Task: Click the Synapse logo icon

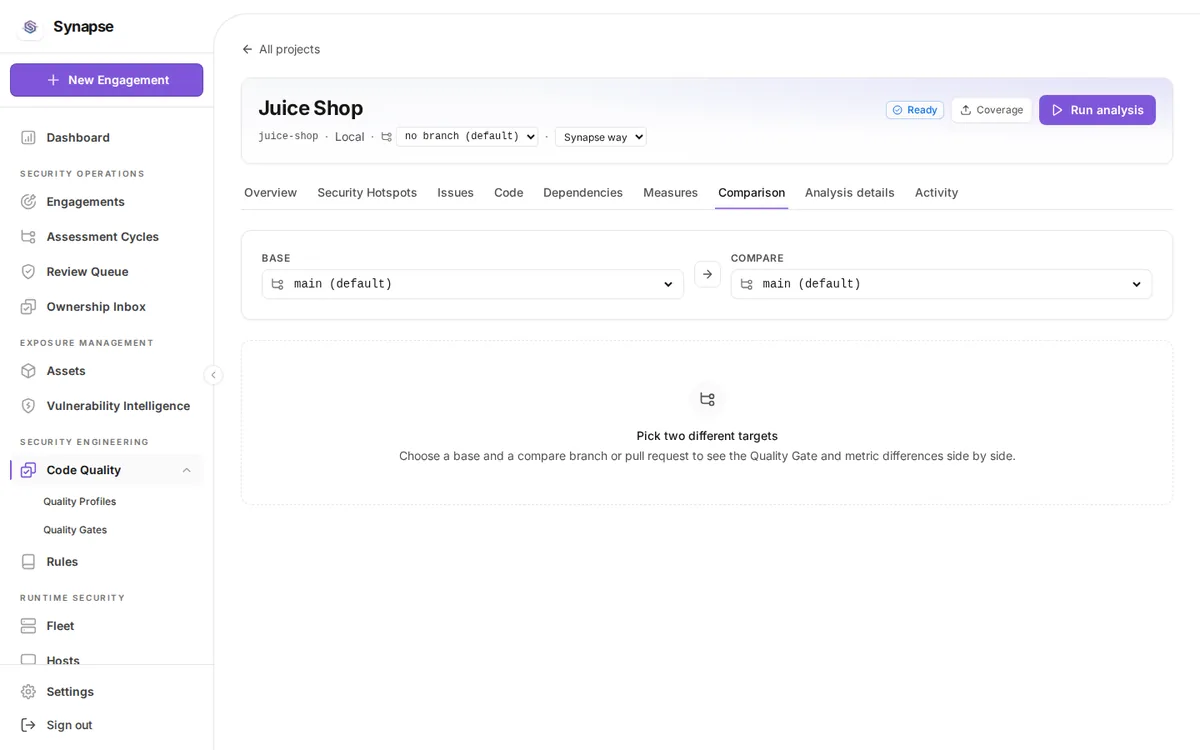Action: pos(30,27)
